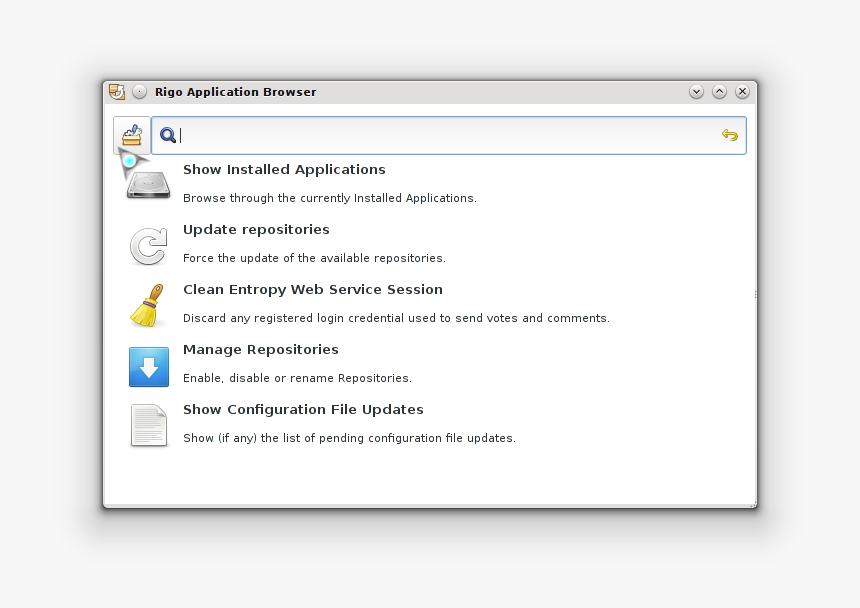The width and height of the screenshot is (860, 608).
Task: Focus the application search text field
Action: click(450, 135)
